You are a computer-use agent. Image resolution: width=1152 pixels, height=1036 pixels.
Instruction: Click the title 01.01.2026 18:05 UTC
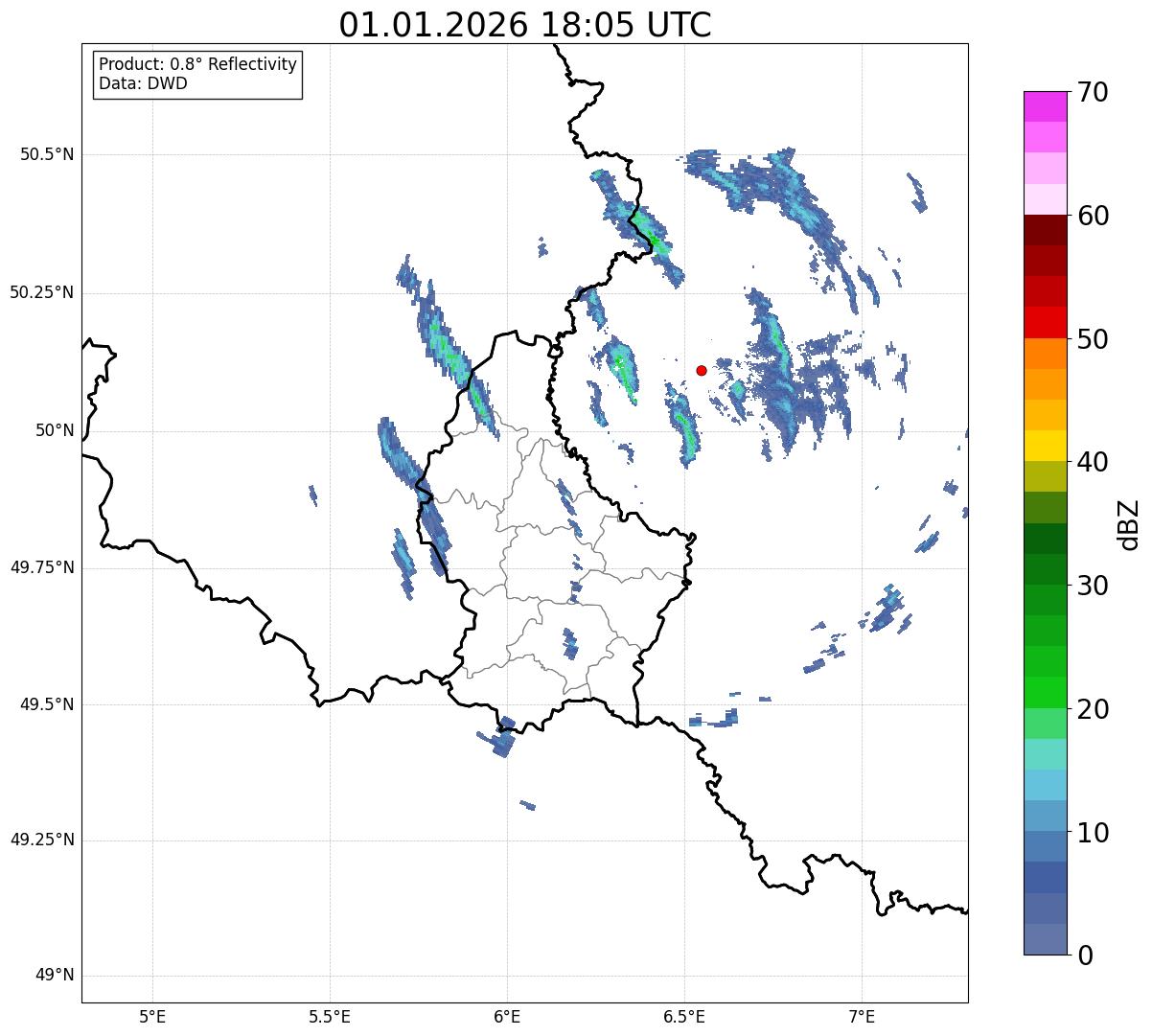point(525,25)
